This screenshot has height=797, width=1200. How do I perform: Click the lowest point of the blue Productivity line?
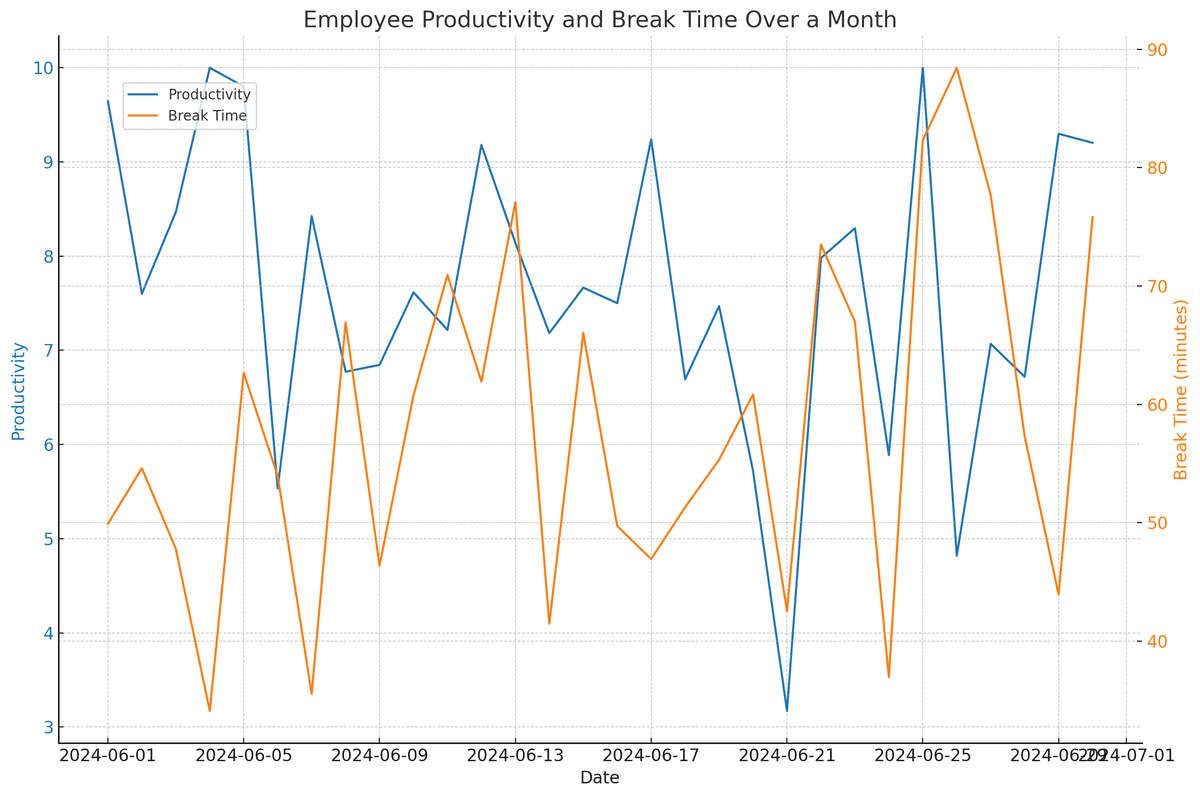(787, 711)
